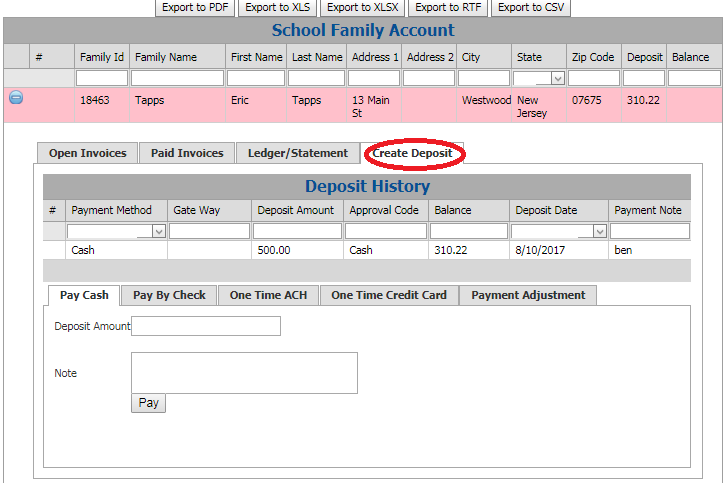Click the Deposit History Balance filter box
This screenshot has height=483, width=727.
pos(469,231)
